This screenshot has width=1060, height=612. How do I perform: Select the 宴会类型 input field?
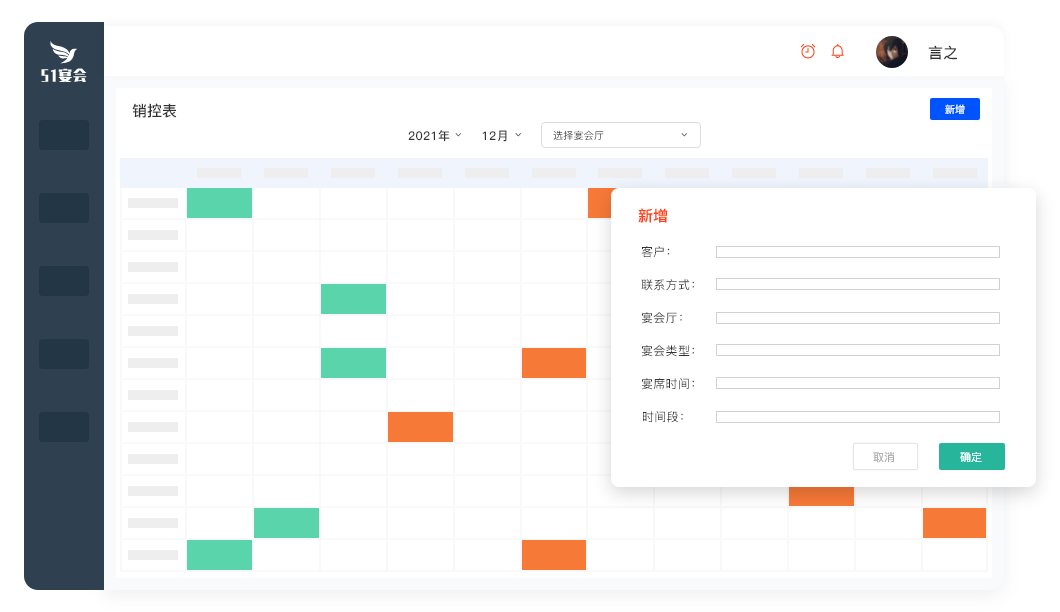(857, 350)
